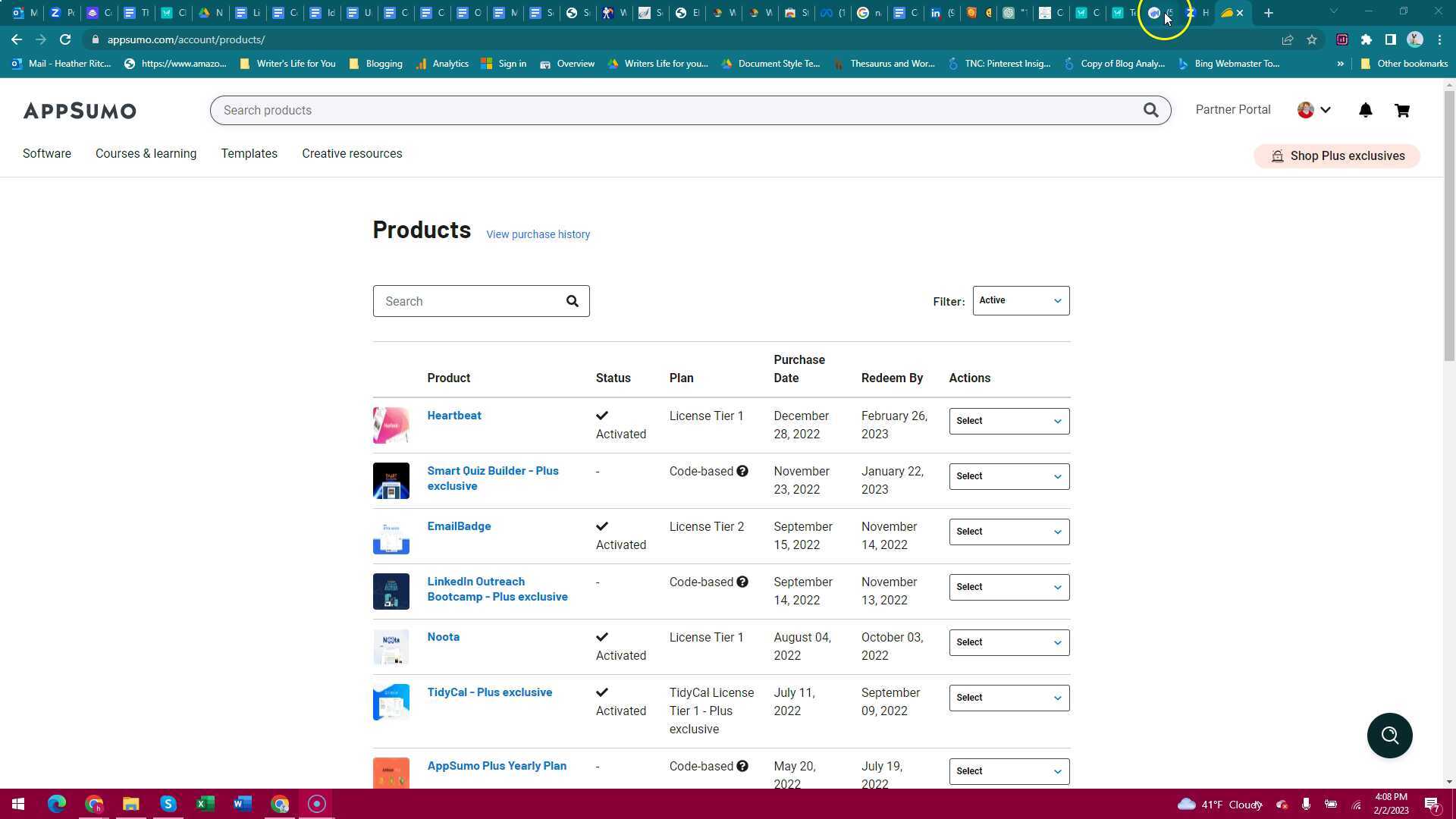Screen dimensions: 1456x819
Task: Click the notifications bell icon
Action: point(1366,111)
